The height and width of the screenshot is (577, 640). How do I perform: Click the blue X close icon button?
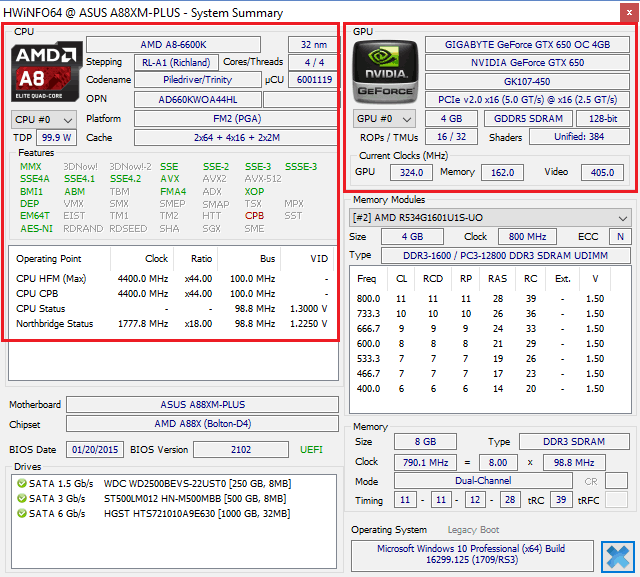coord(618,556)
